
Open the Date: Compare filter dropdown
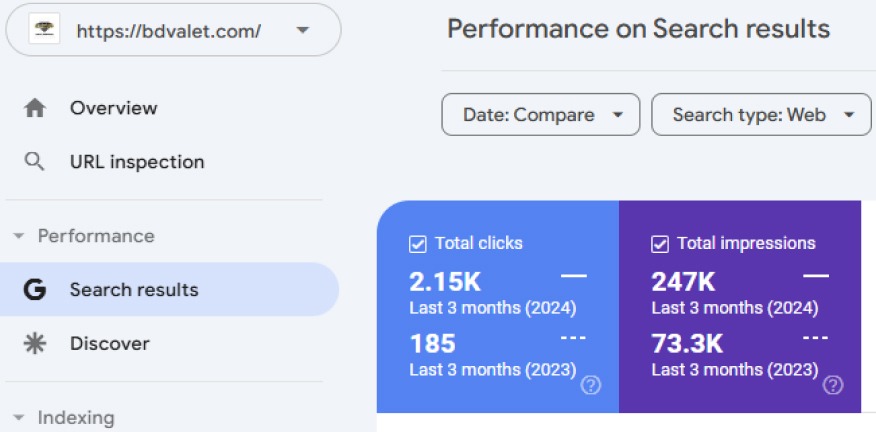(x=541, y=115)
